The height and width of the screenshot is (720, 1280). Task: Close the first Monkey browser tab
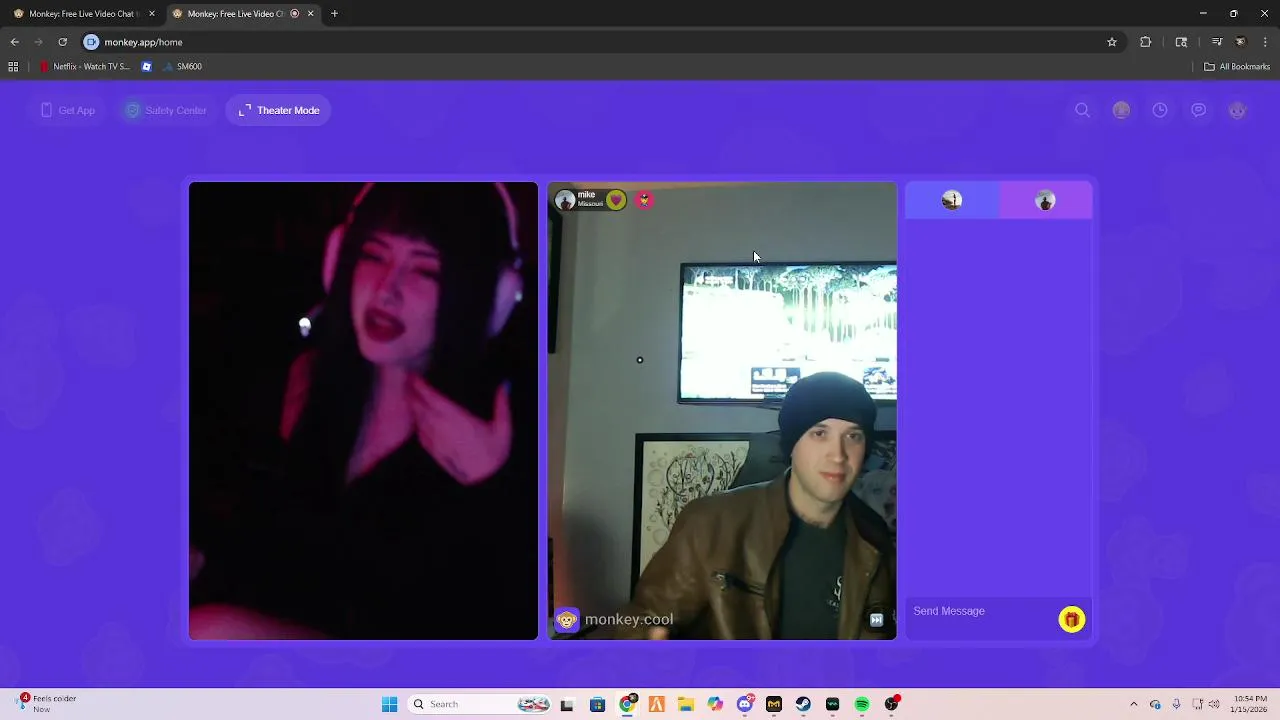(x=152, y=14)
